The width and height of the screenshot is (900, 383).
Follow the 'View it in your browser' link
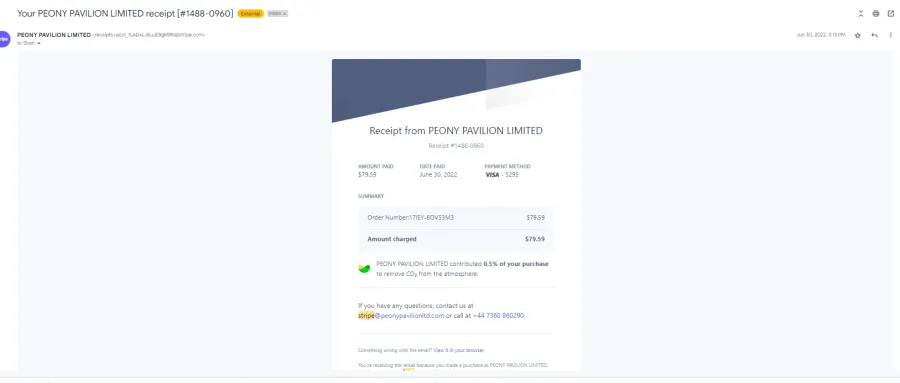[459, 350]
